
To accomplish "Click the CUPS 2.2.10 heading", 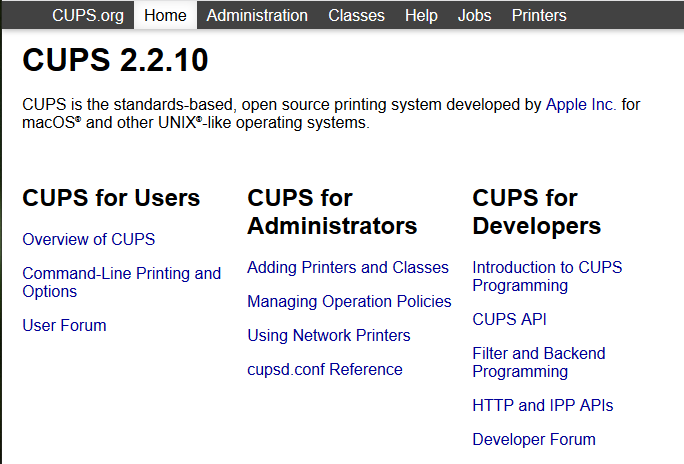I will tap(115, 60).
